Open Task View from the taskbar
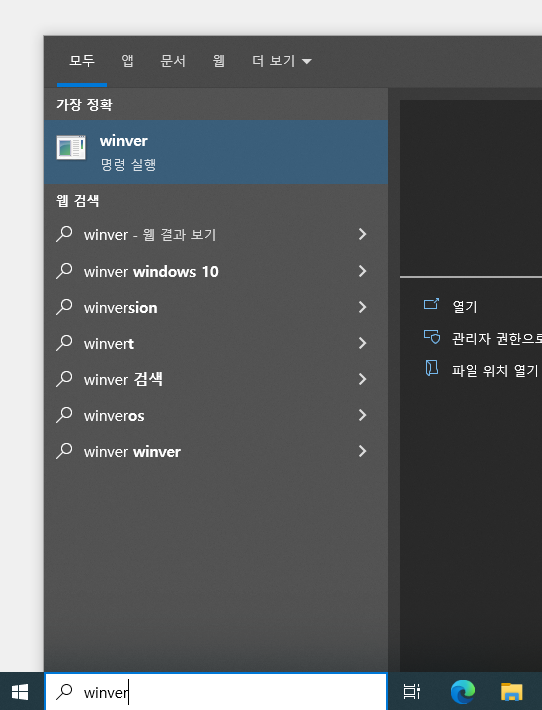The height and width of the screenshot is (710, 542). [412, 691]
